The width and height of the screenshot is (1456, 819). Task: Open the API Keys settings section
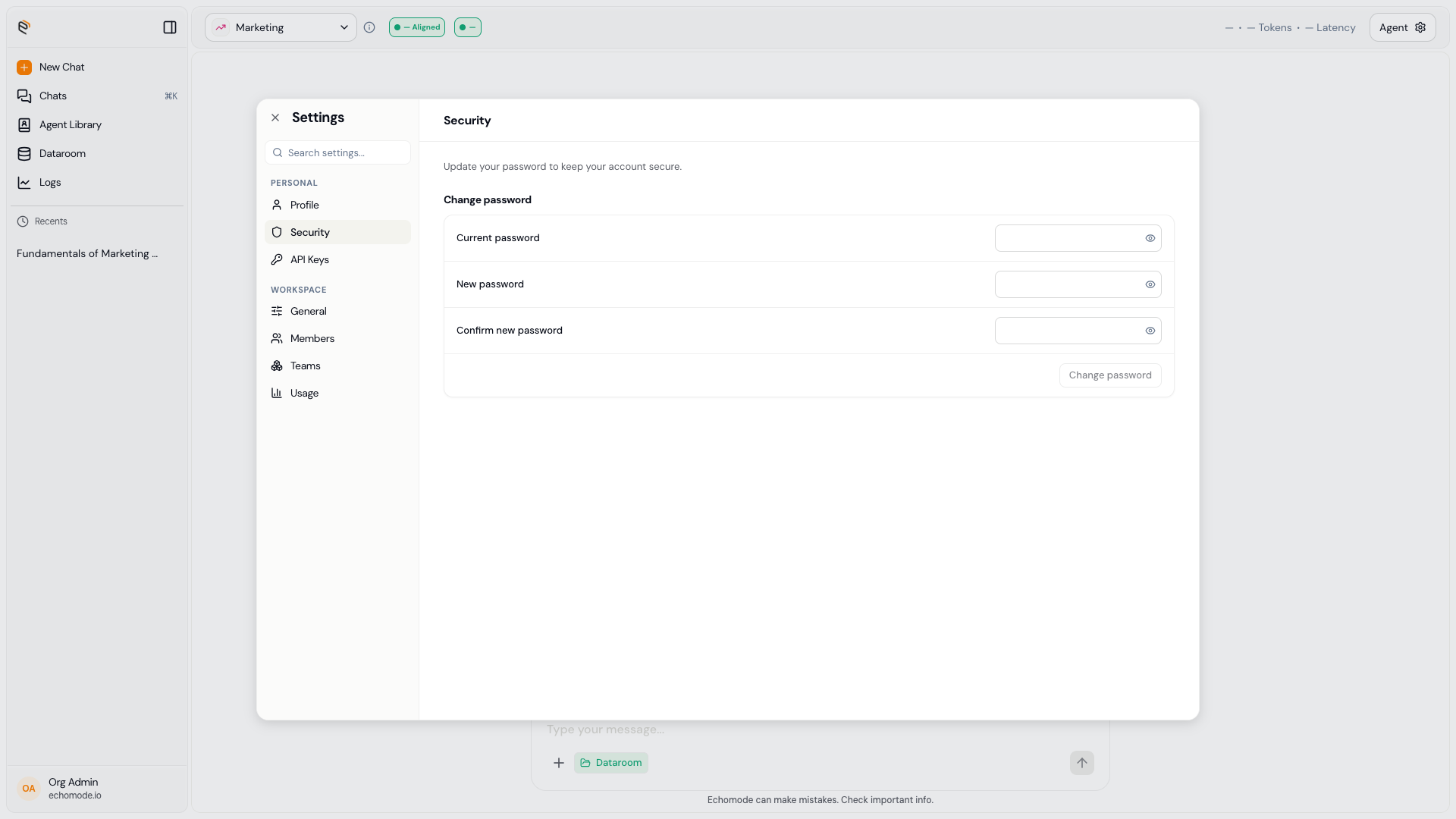[x=337, y=259]
